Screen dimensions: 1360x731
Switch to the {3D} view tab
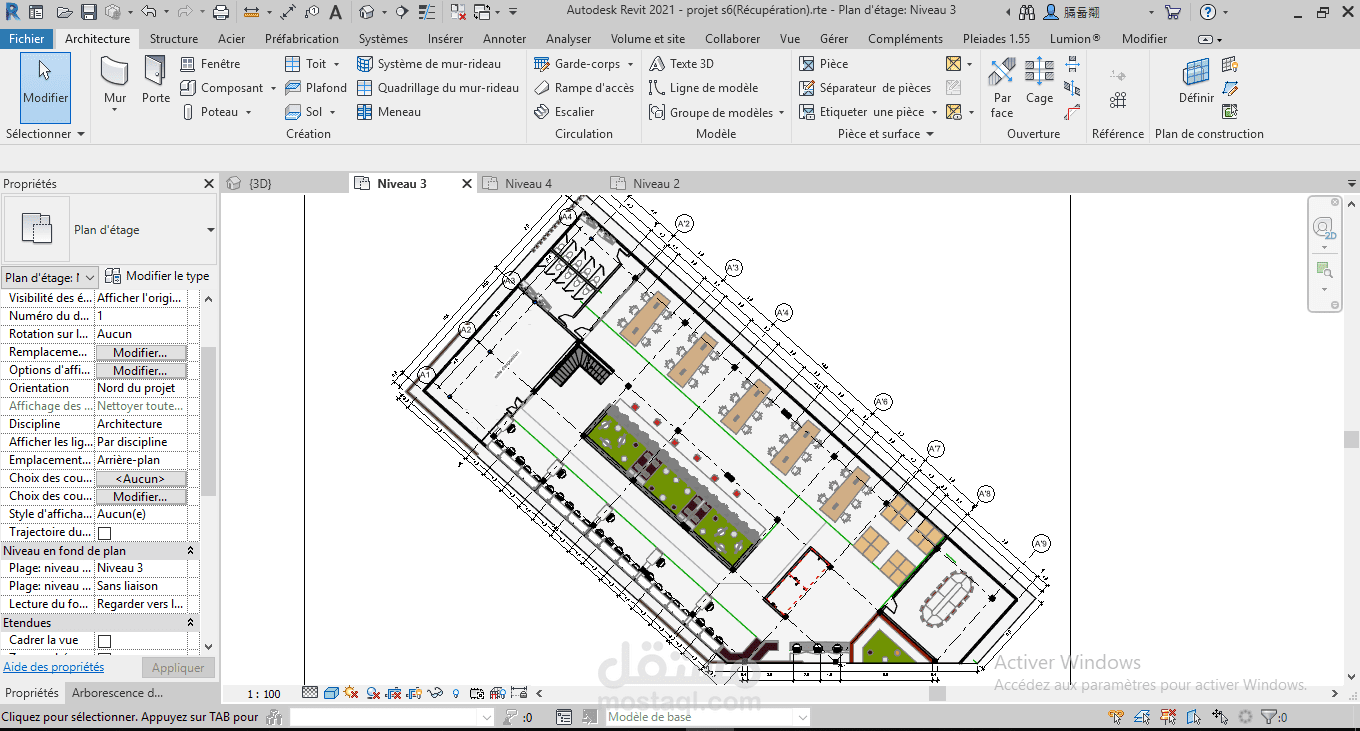pos(260,184)
